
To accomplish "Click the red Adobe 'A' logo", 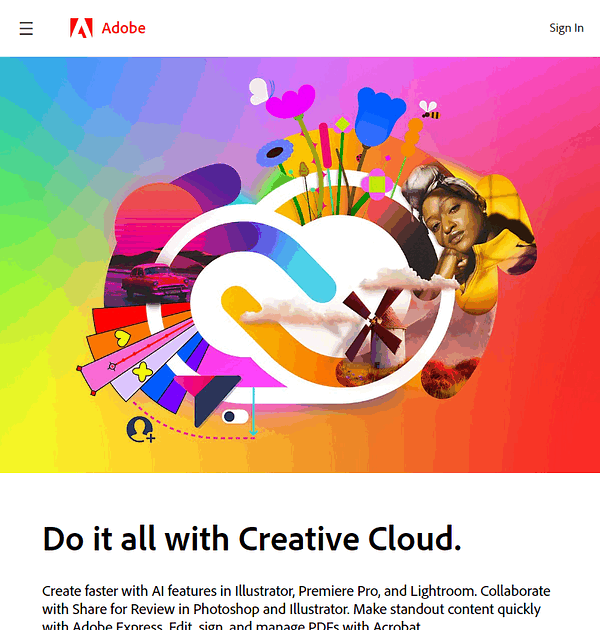I will (x=81, y=28).
